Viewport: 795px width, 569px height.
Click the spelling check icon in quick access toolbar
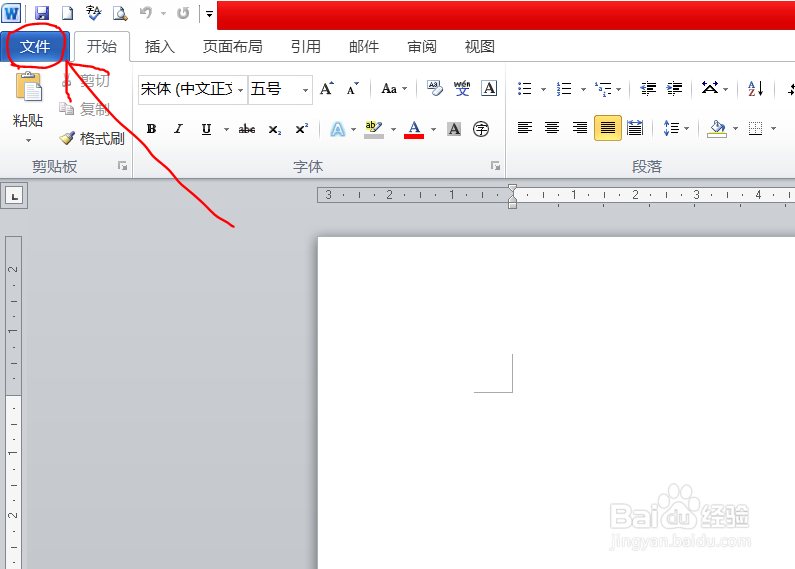(93, 13)
